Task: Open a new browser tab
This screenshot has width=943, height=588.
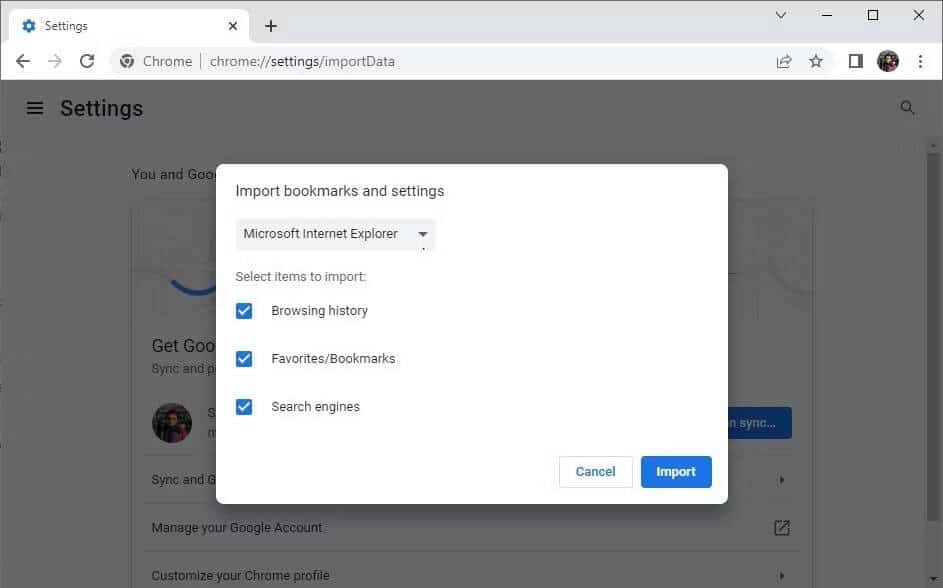Action: pyautogui.click(x=270, y=25)
